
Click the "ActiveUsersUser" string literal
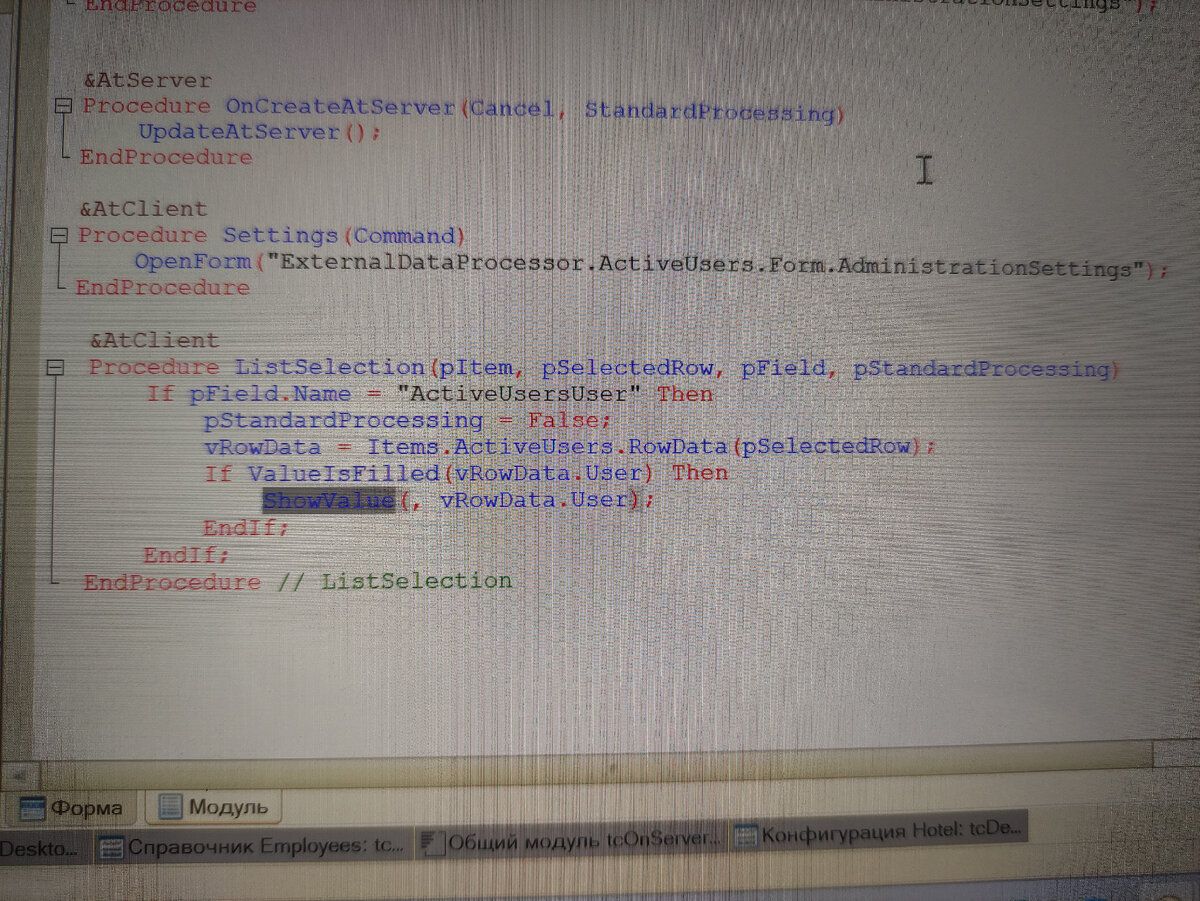(520, 394)
